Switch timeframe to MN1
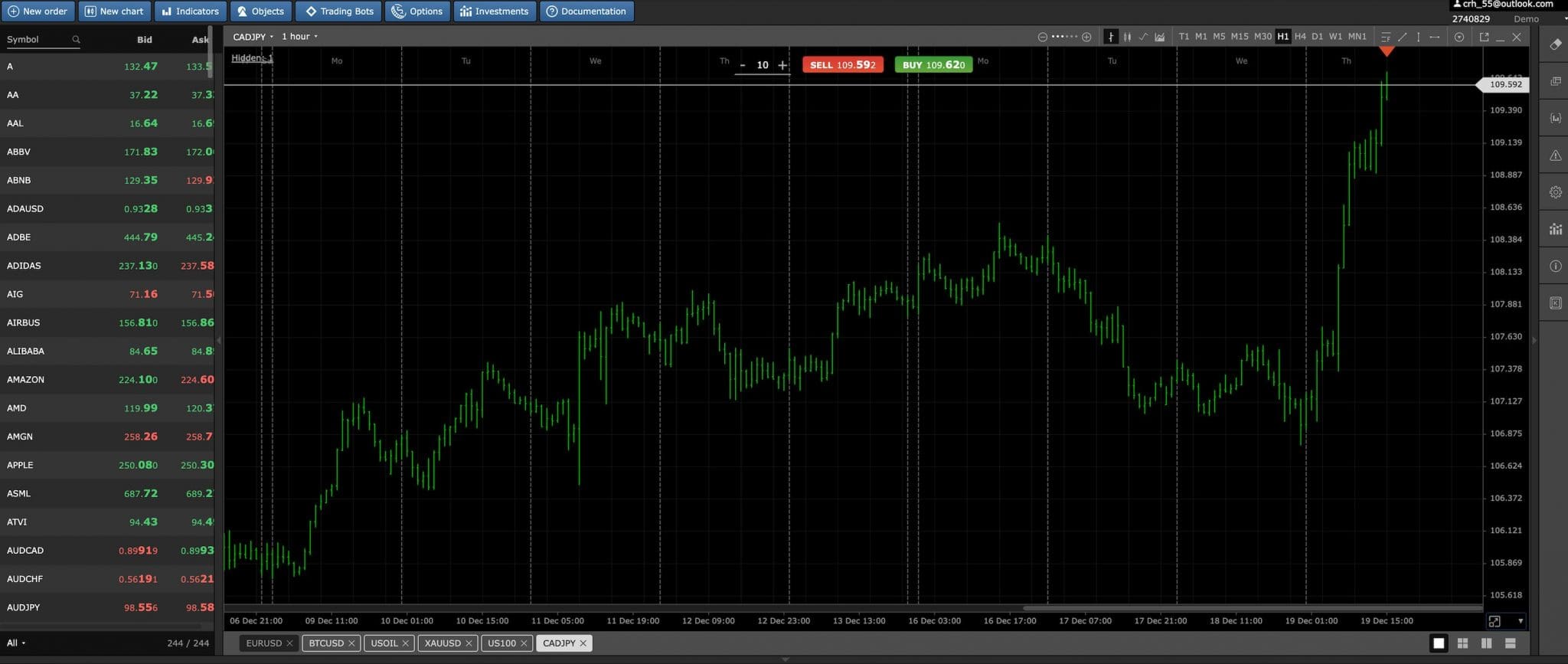 [x=1357, y=37]
